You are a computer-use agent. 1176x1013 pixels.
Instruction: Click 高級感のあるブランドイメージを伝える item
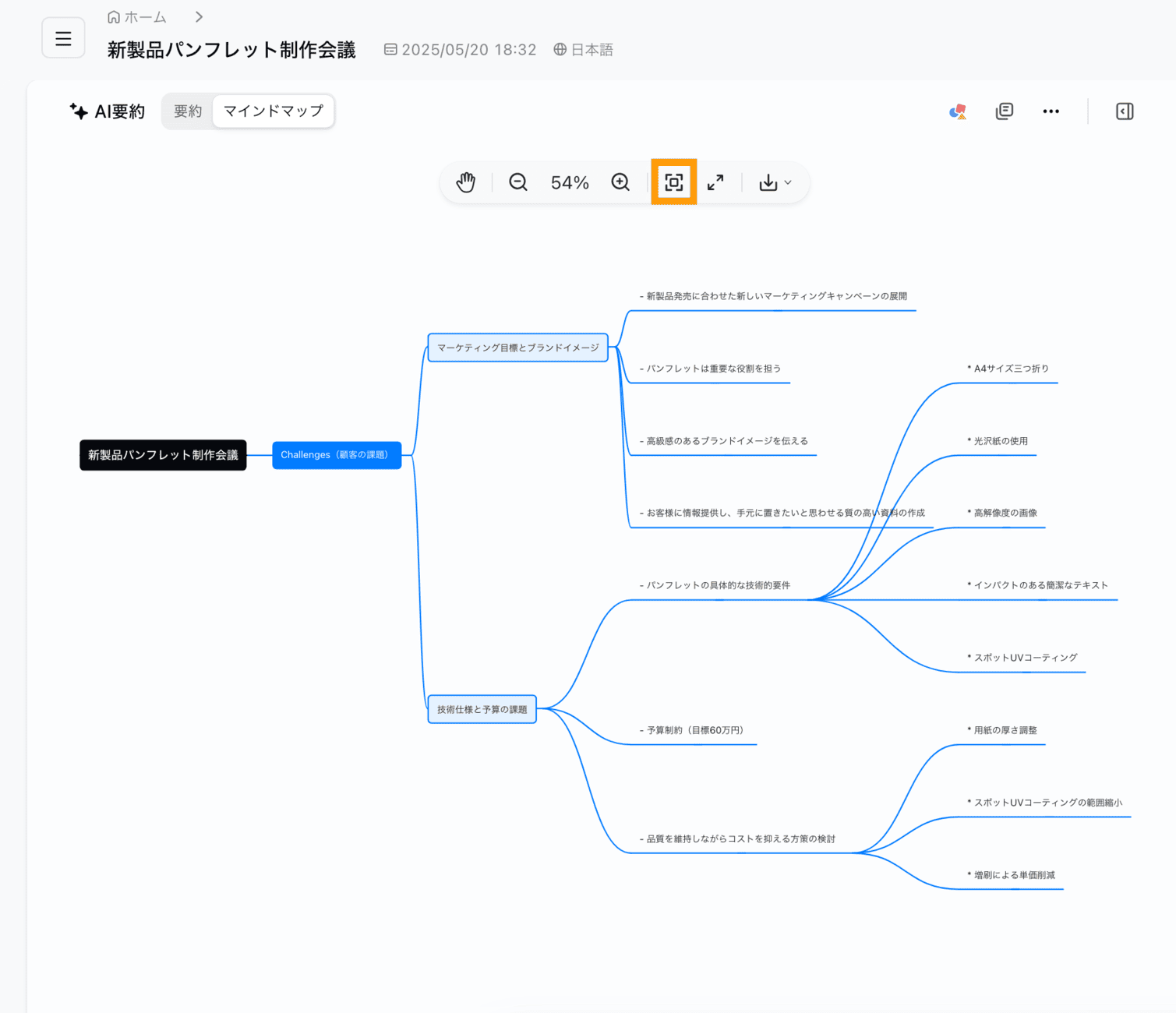pyautogui.click(x=724, y=441)
